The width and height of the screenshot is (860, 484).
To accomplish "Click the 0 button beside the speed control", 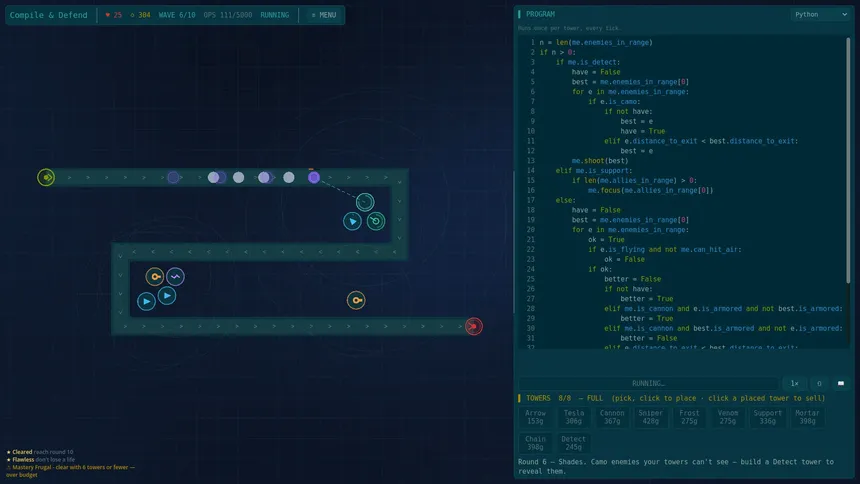I will [819, 384].
